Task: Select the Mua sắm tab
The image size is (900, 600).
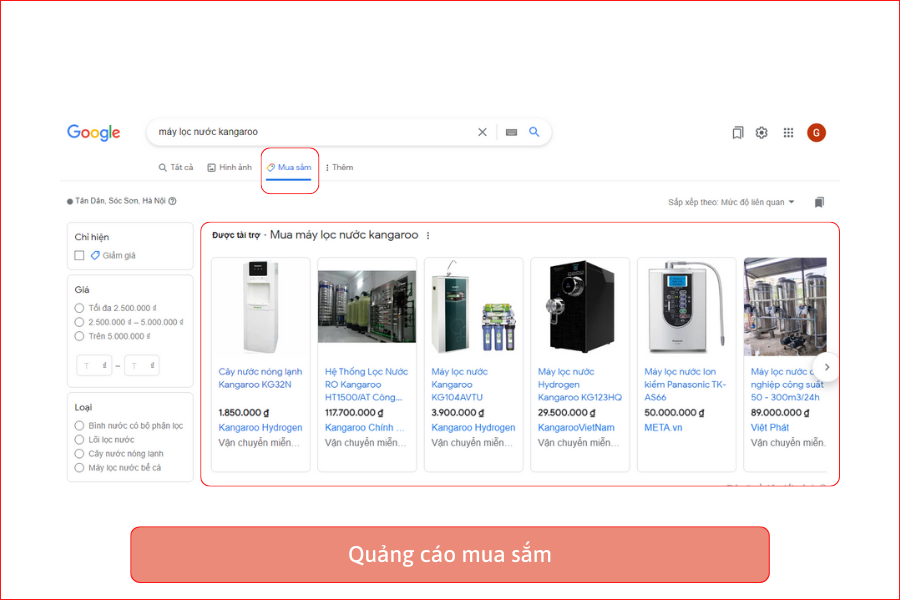Action: (x=289, y=168)
